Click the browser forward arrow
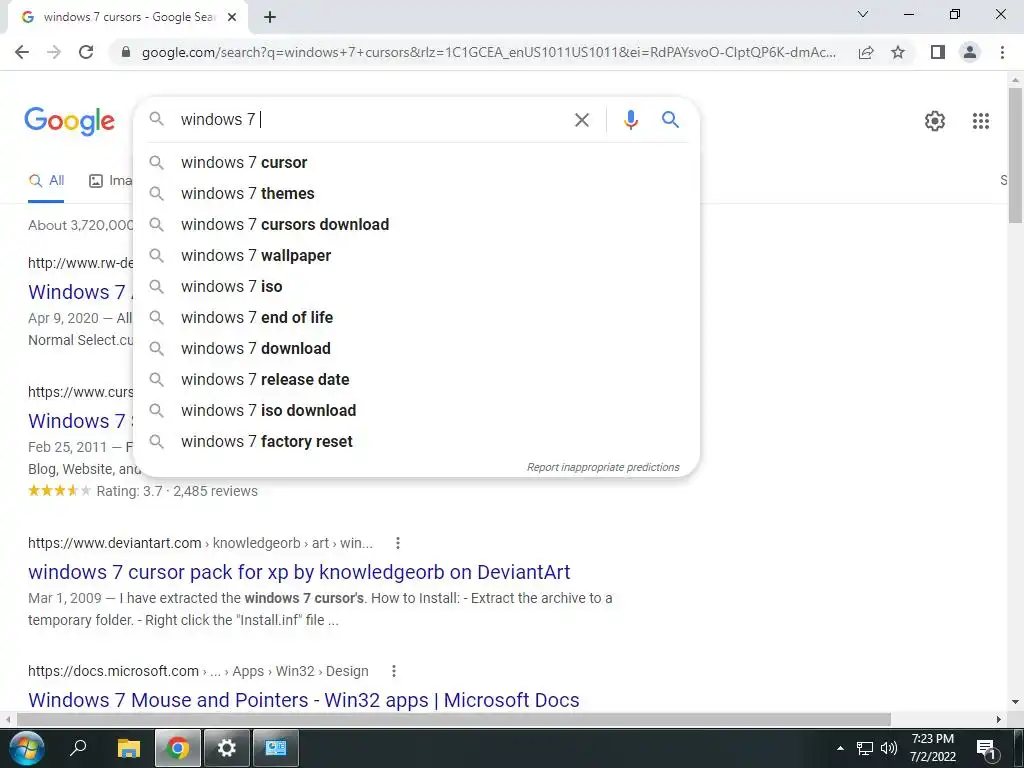The width and height of the screenshot is (1024, 768). 54,52
